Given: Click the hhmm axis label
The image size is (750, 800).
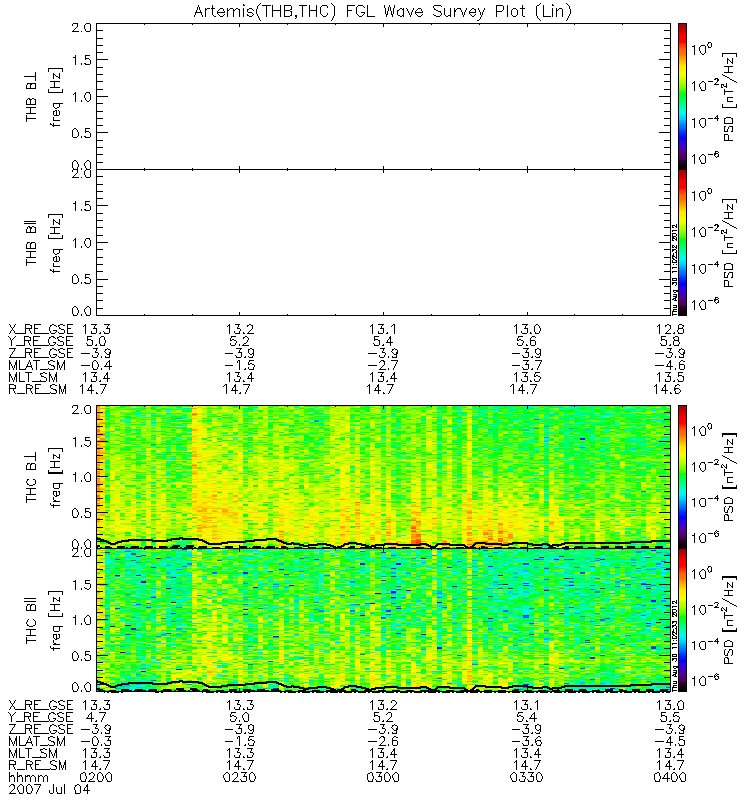Looking at the screenshot, I should [x=29, y=777].
